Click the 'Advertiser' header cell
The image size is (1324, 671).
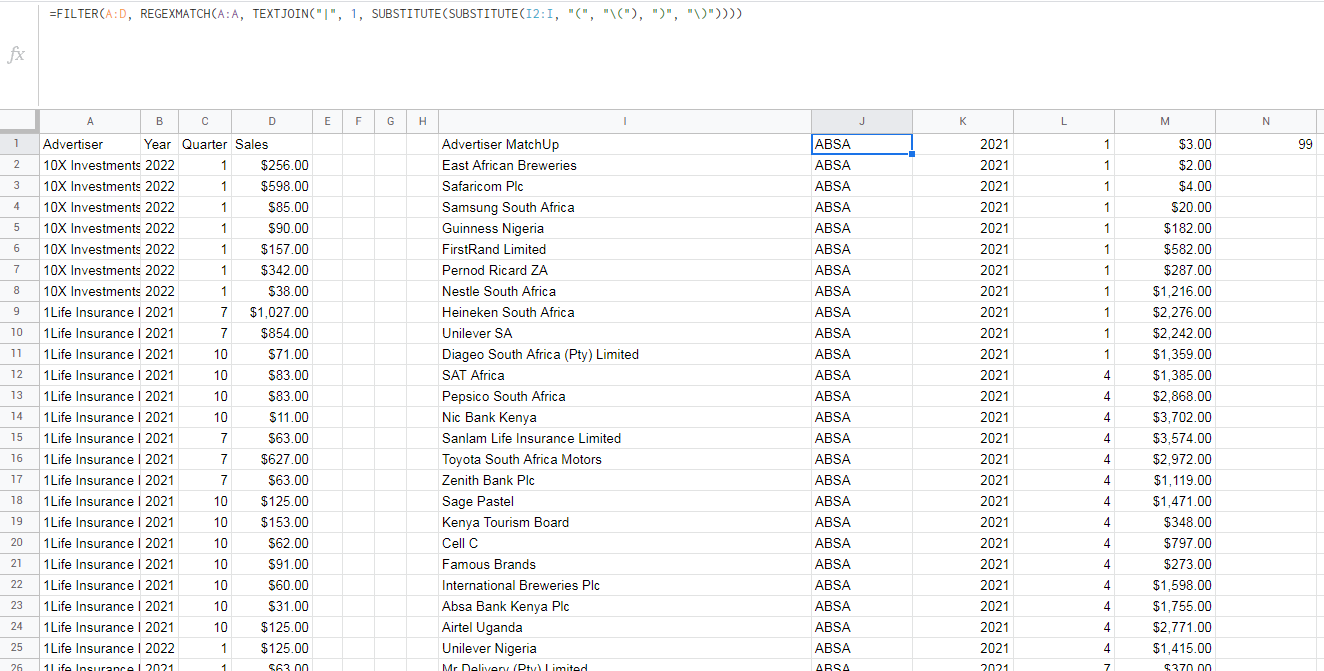click(90, 144)
